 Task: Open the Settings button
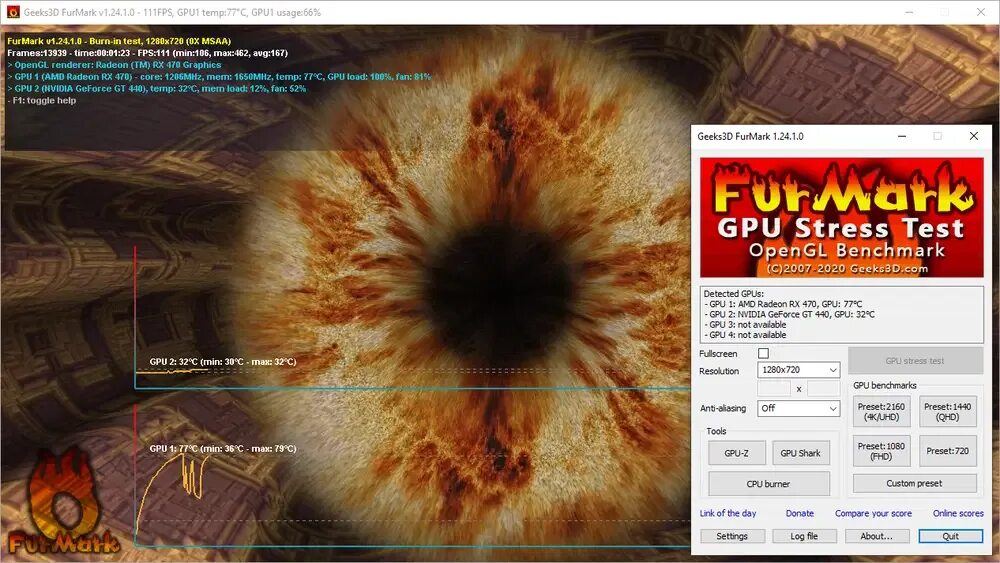pyautogui.click(x=732, y=536)
